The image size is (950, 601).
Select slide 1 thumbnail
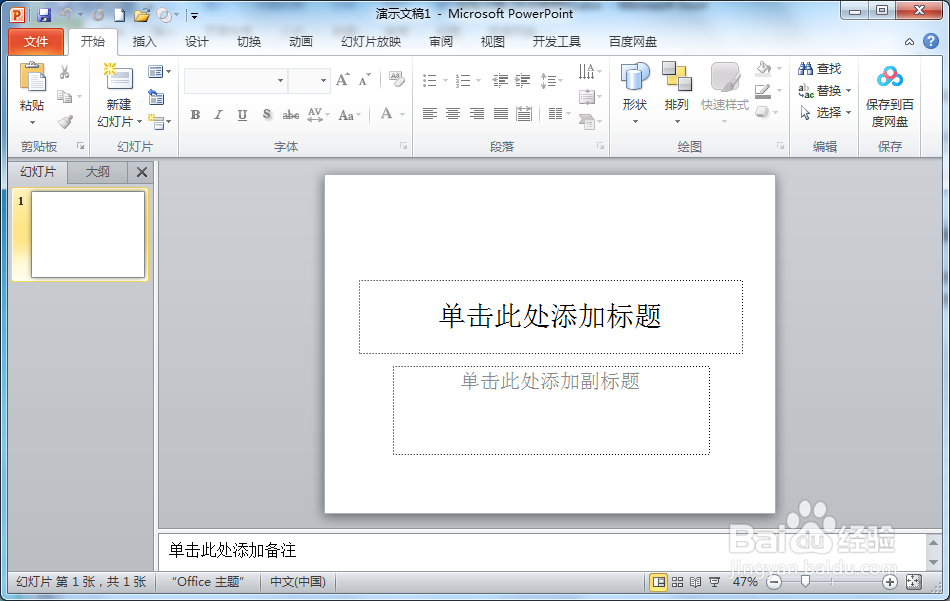point(87,234)
